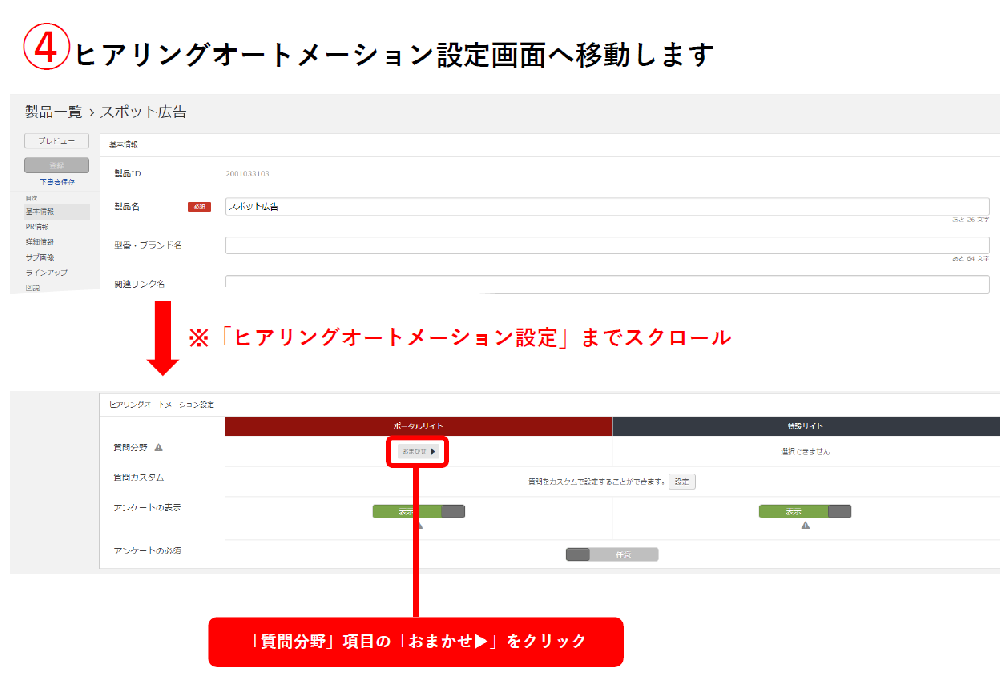Toggle the アンケートの必須 switch
This screenshot has width=1000, height=679.
point(612,554)
